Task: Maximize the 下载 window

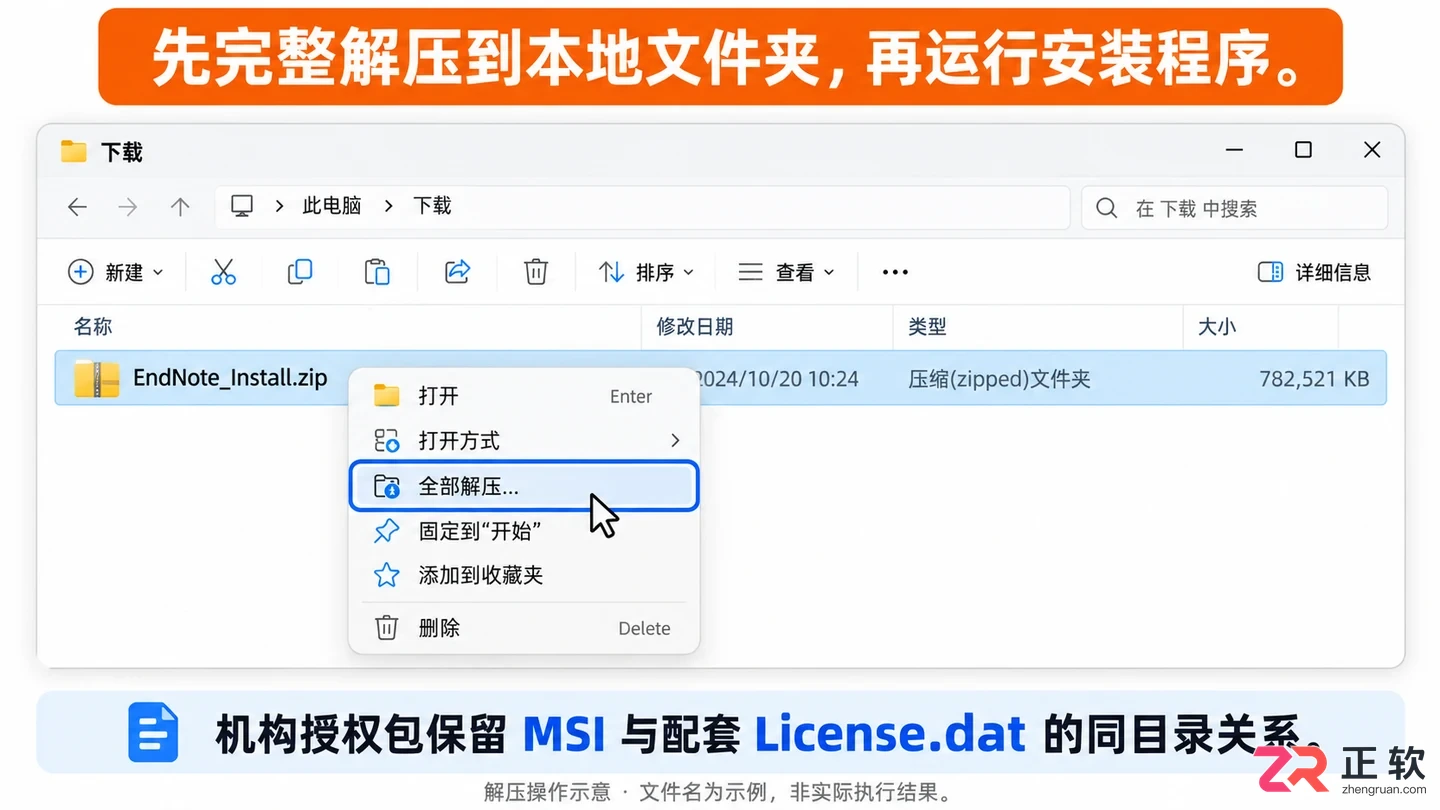Action: [1303, 150]
